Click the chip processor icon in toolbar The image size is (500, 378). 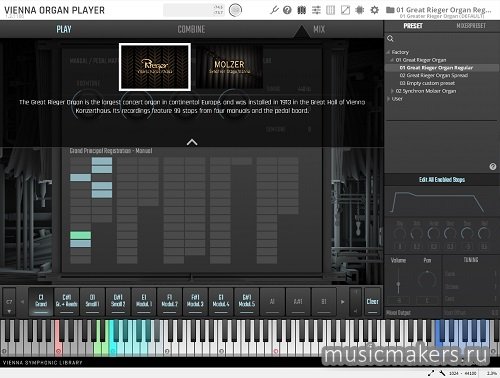(x=360, y=10)
